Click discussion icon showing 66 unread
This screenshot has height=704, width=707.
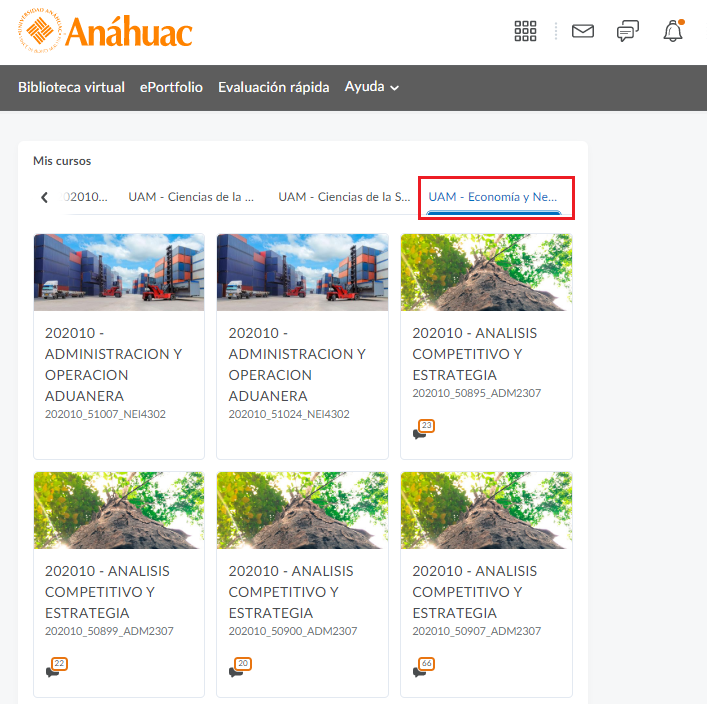(x=422, y=668)
